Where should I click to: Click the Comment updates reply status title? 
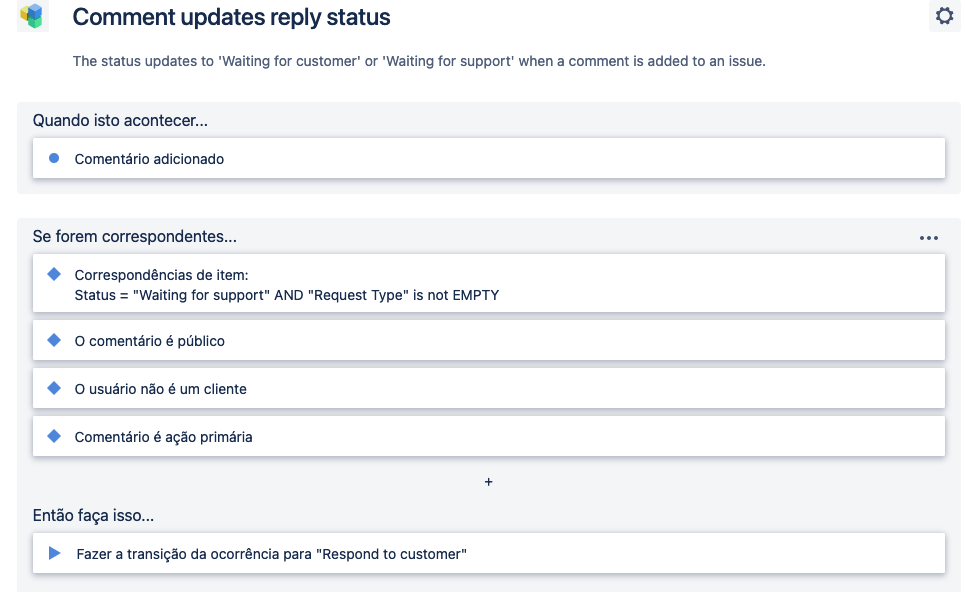[231, 17]
